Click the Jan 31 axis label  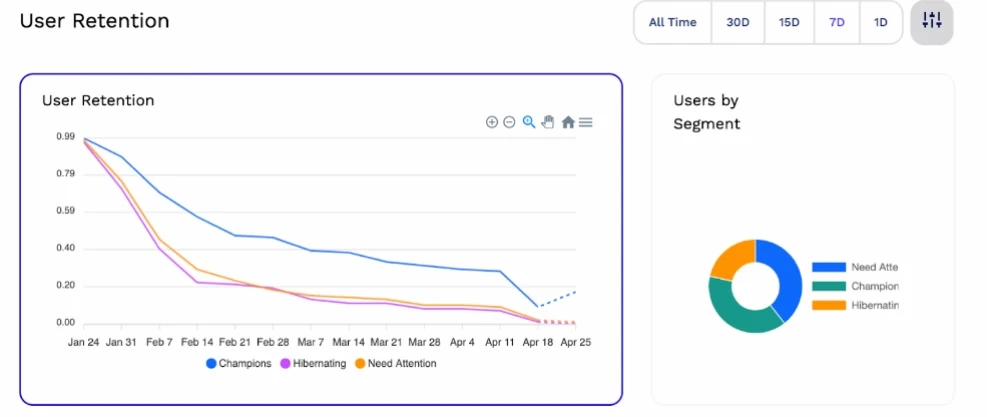121,343
